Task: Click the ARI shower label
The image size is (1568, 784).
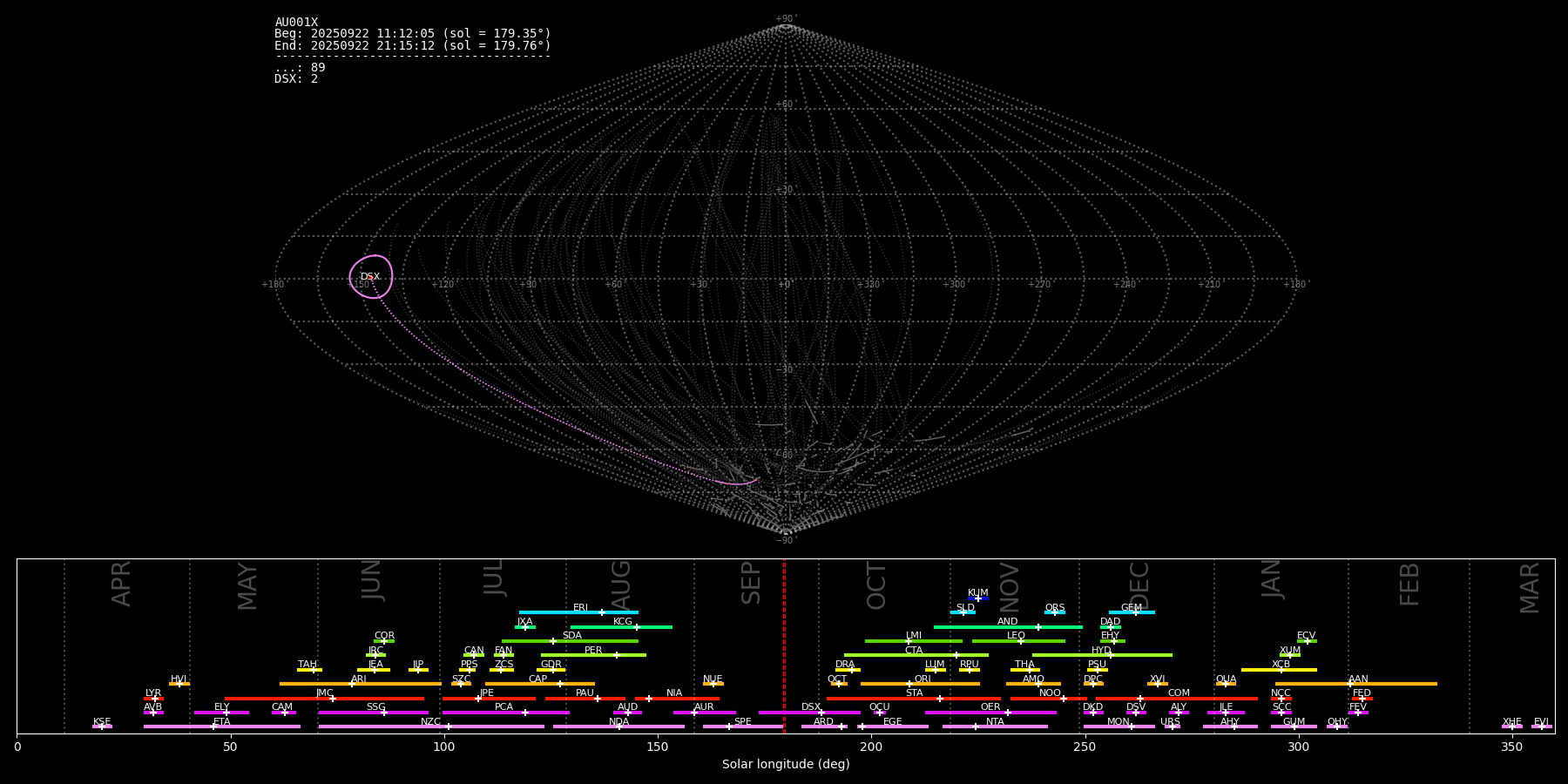Action: 358,679
